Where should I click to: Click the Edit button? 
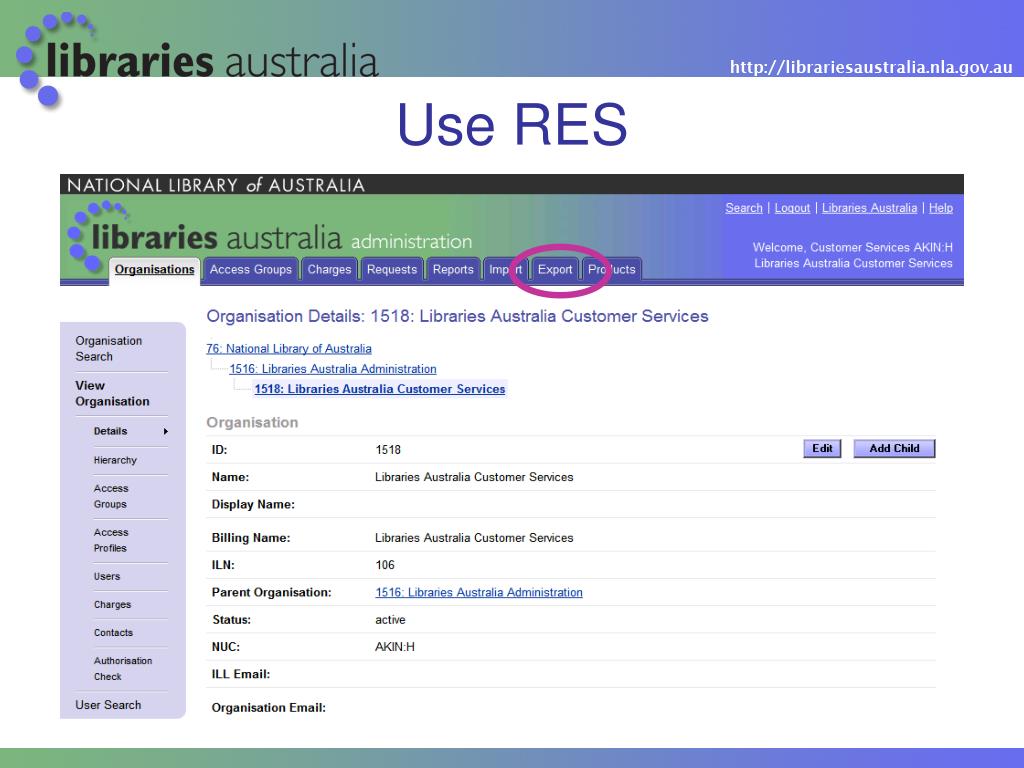coord(822,449)
